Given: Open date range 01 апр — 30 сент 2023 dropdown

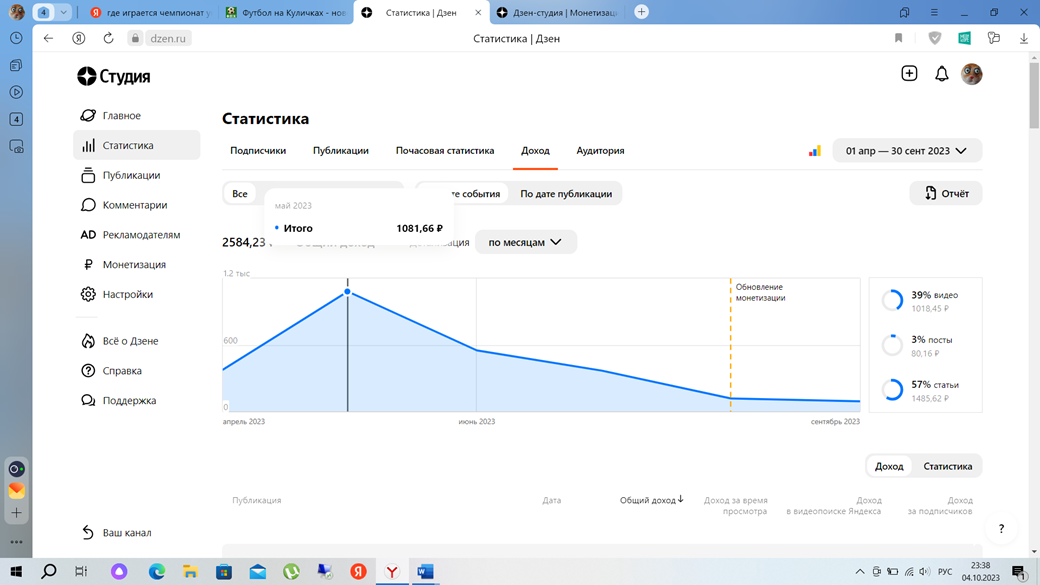Looking at the screenshot, I should [x=907, y=151].
